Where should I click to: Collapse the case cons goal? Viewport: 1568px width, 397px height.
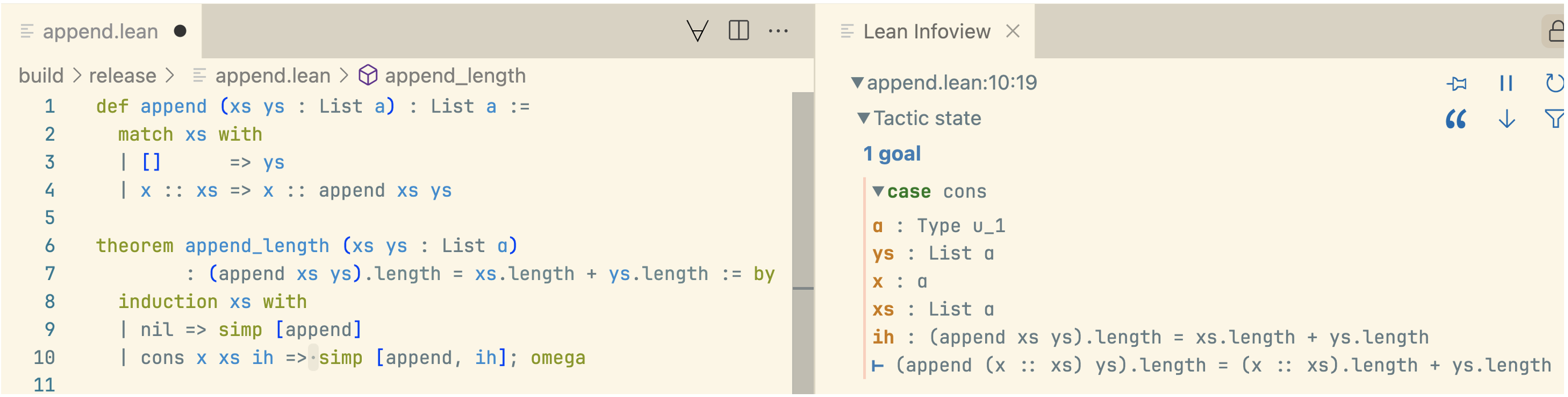coord(878,192)
